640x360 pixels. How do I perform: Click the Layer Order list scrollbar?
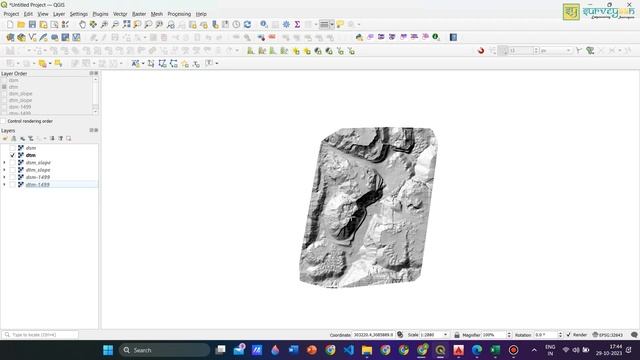95,96
